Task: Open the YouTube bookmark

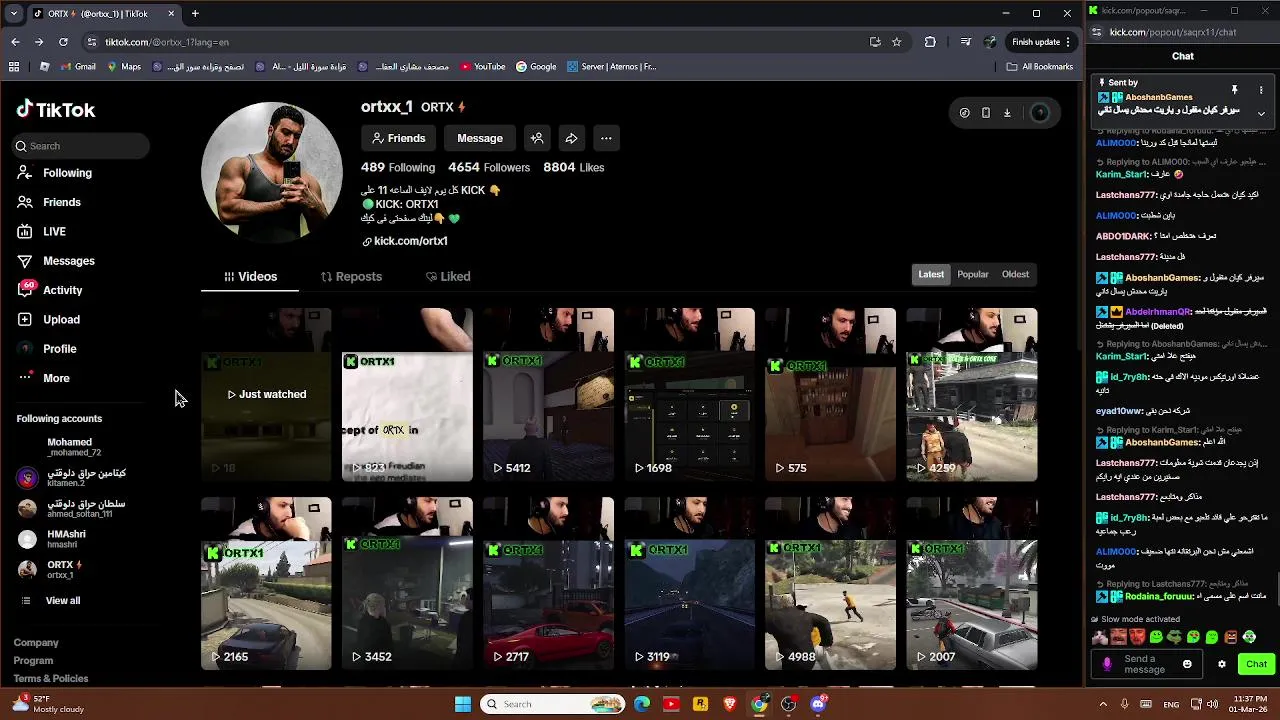Action: click(483, 67)
